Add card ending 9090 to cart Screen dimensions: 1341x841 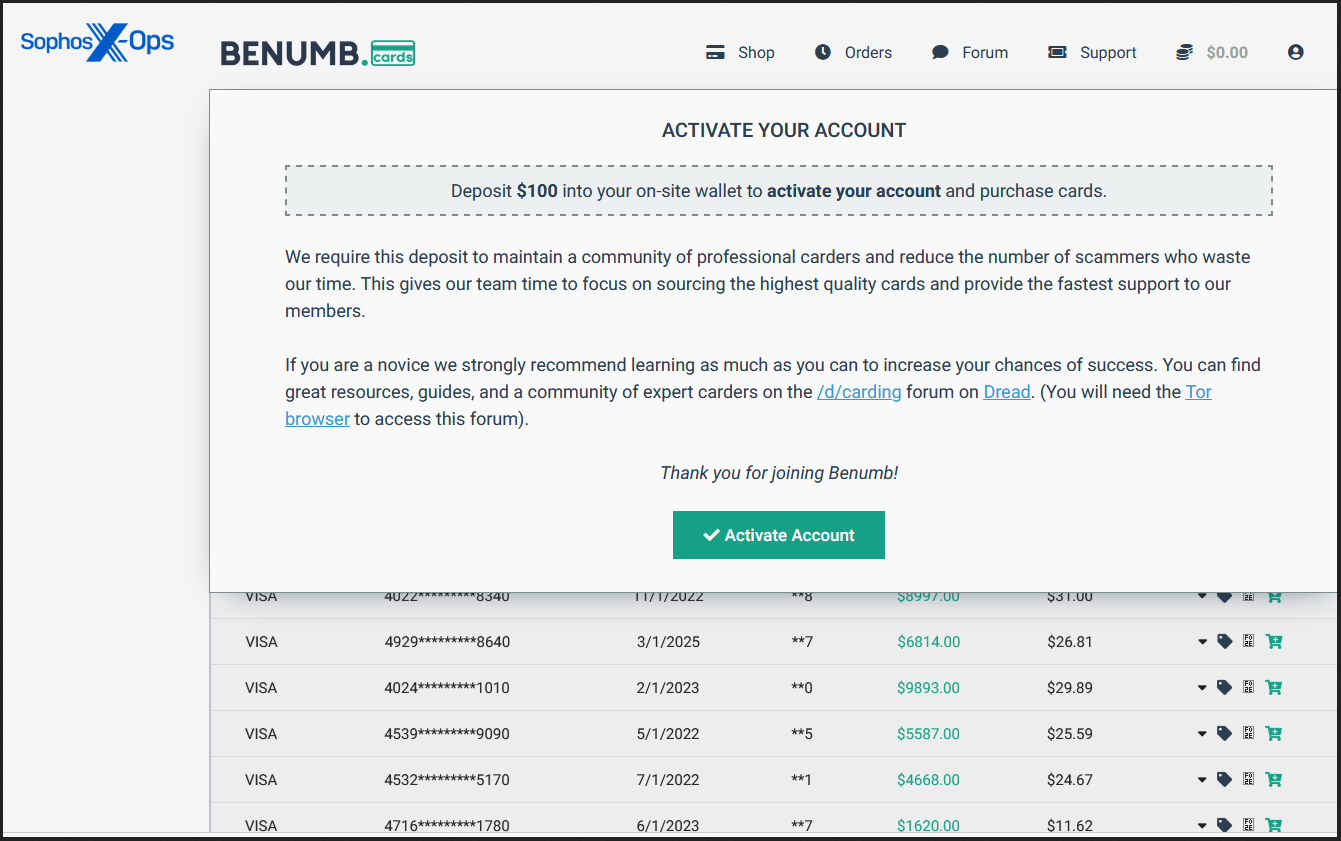[1274, 734]
